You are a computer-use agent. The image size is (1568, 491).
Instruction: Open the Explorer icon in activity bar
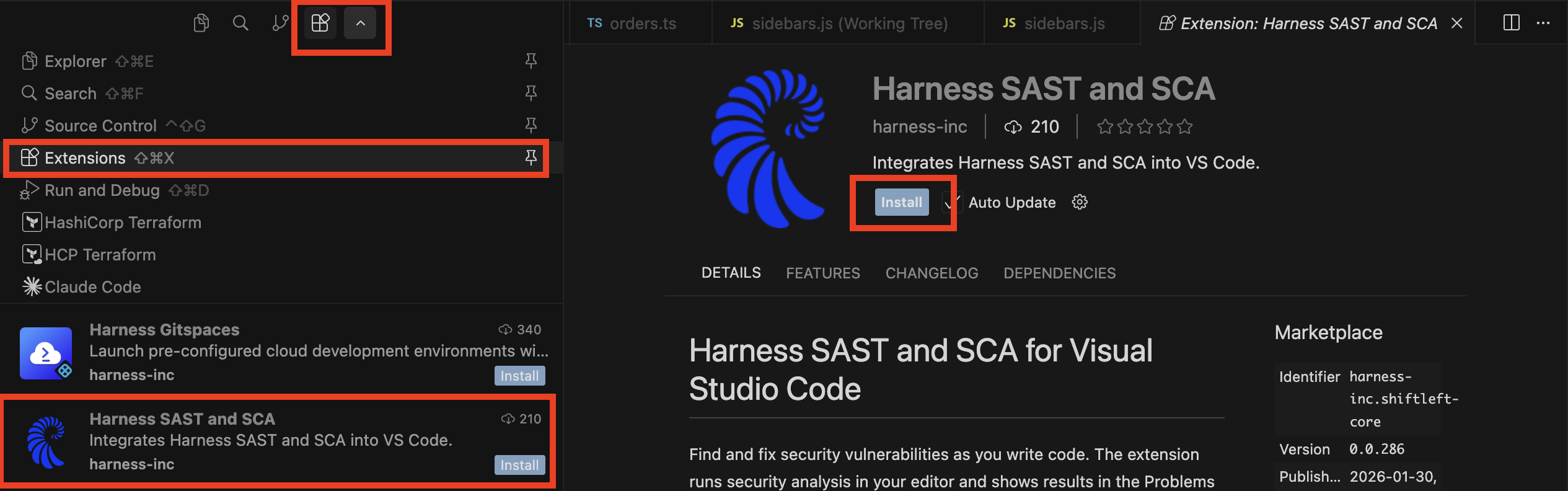pyautogui.click(x=201, y=24)
